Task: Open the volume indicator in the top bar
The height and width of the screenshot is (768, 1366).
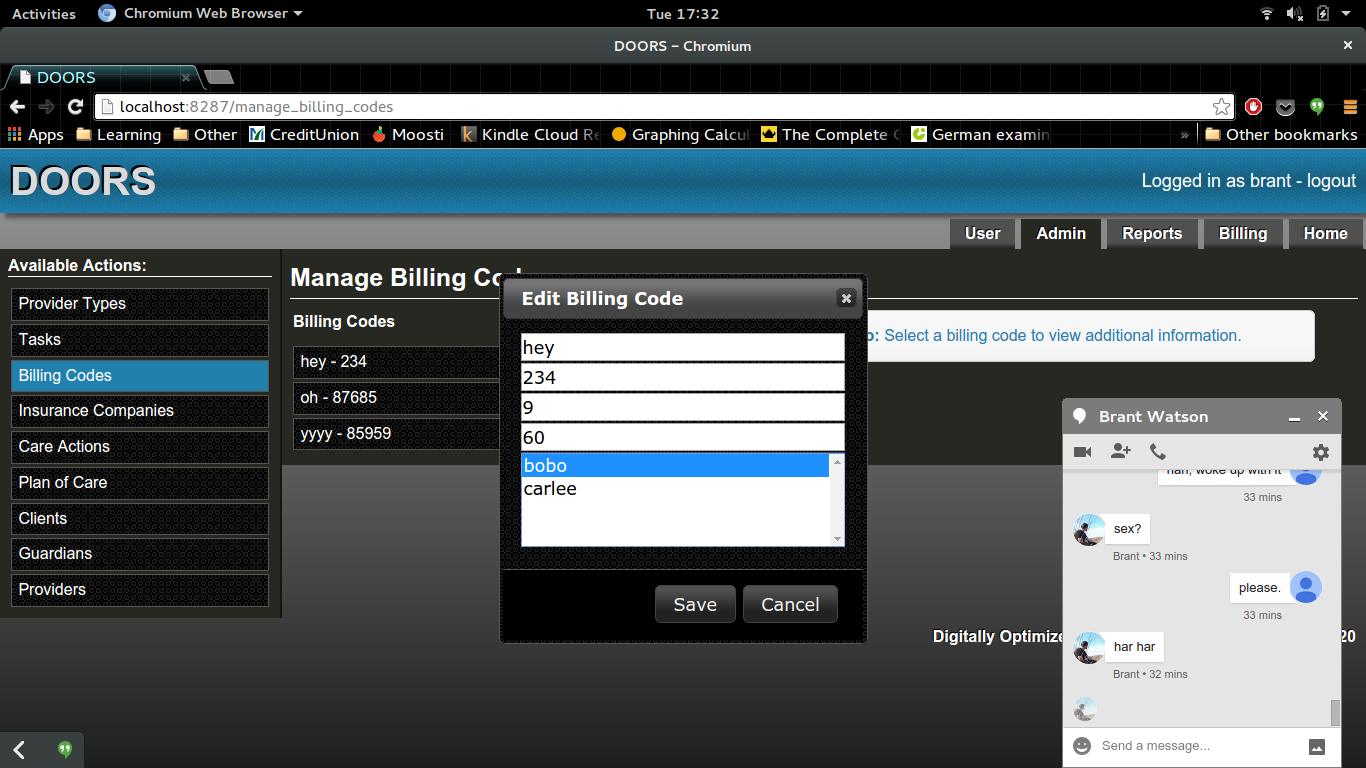Action: (x=1295, y=14)
